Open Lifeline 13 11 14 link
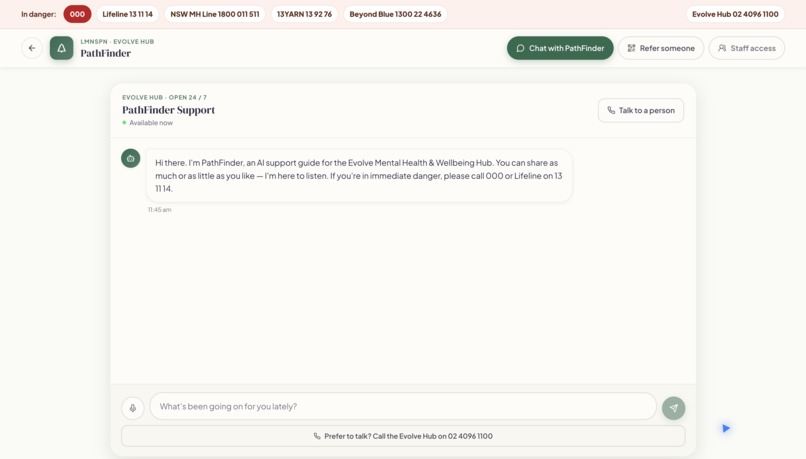 click(127, 14)
